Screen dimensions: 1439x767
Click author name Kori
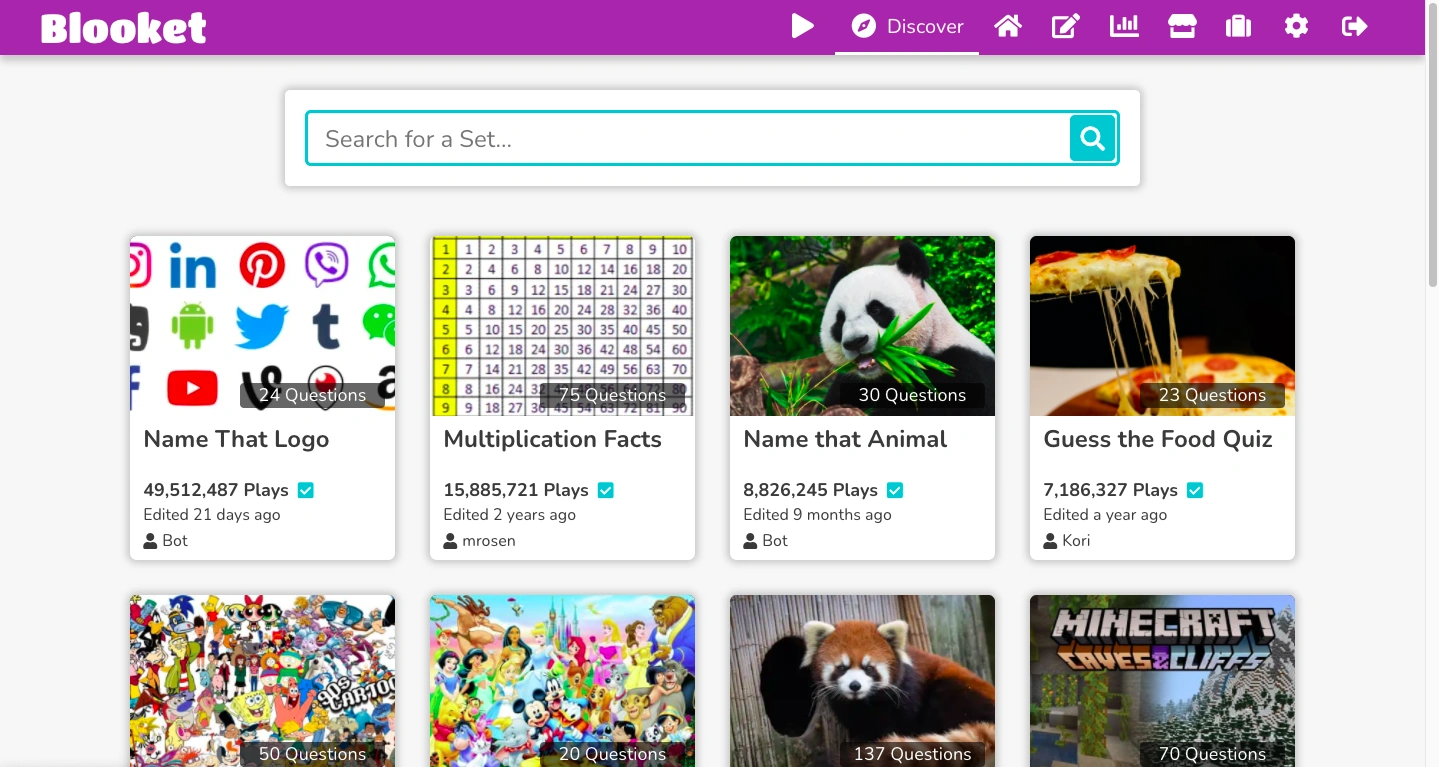pos(1076,541)
